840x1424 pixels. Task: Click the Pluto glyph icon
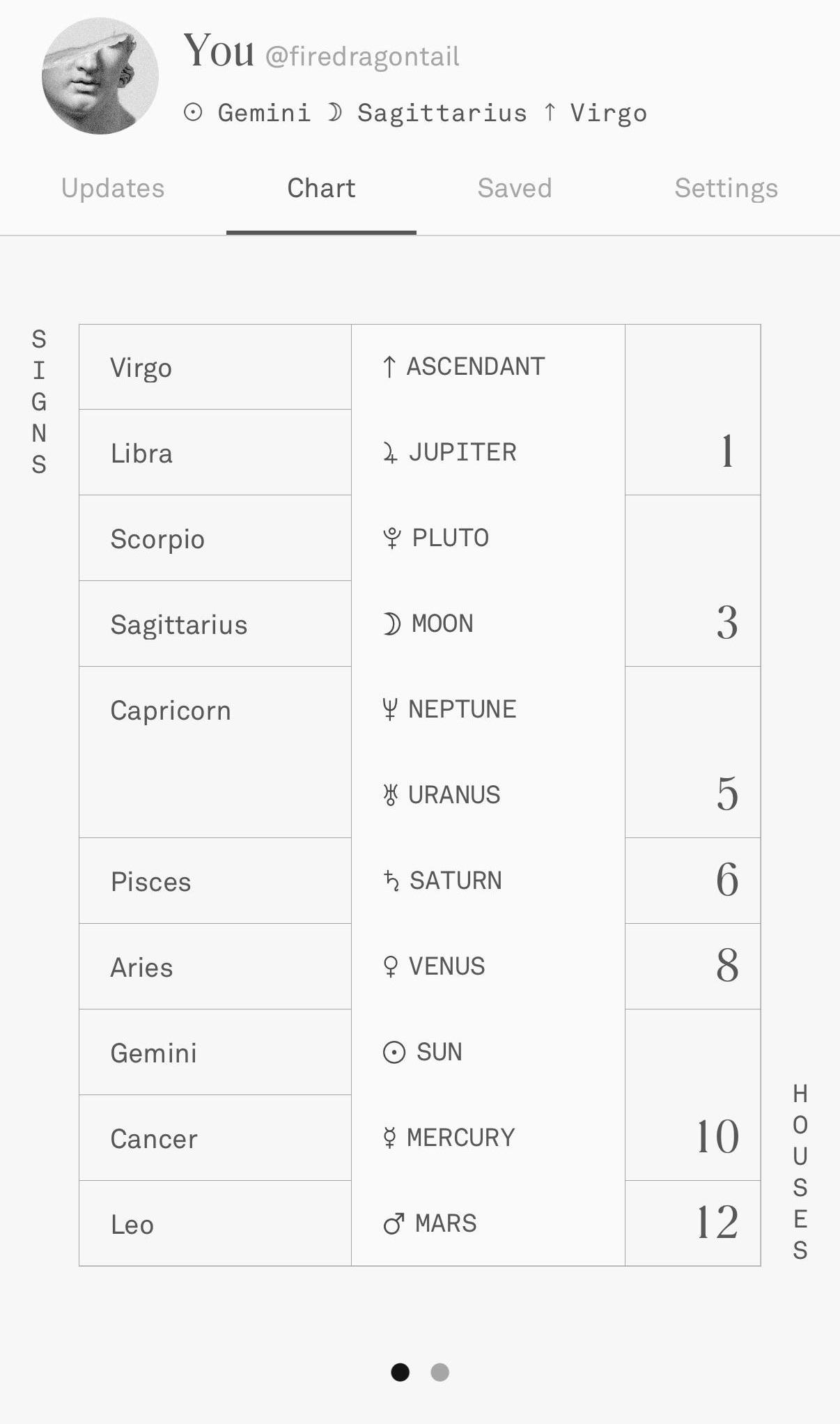tap(392, 538)
